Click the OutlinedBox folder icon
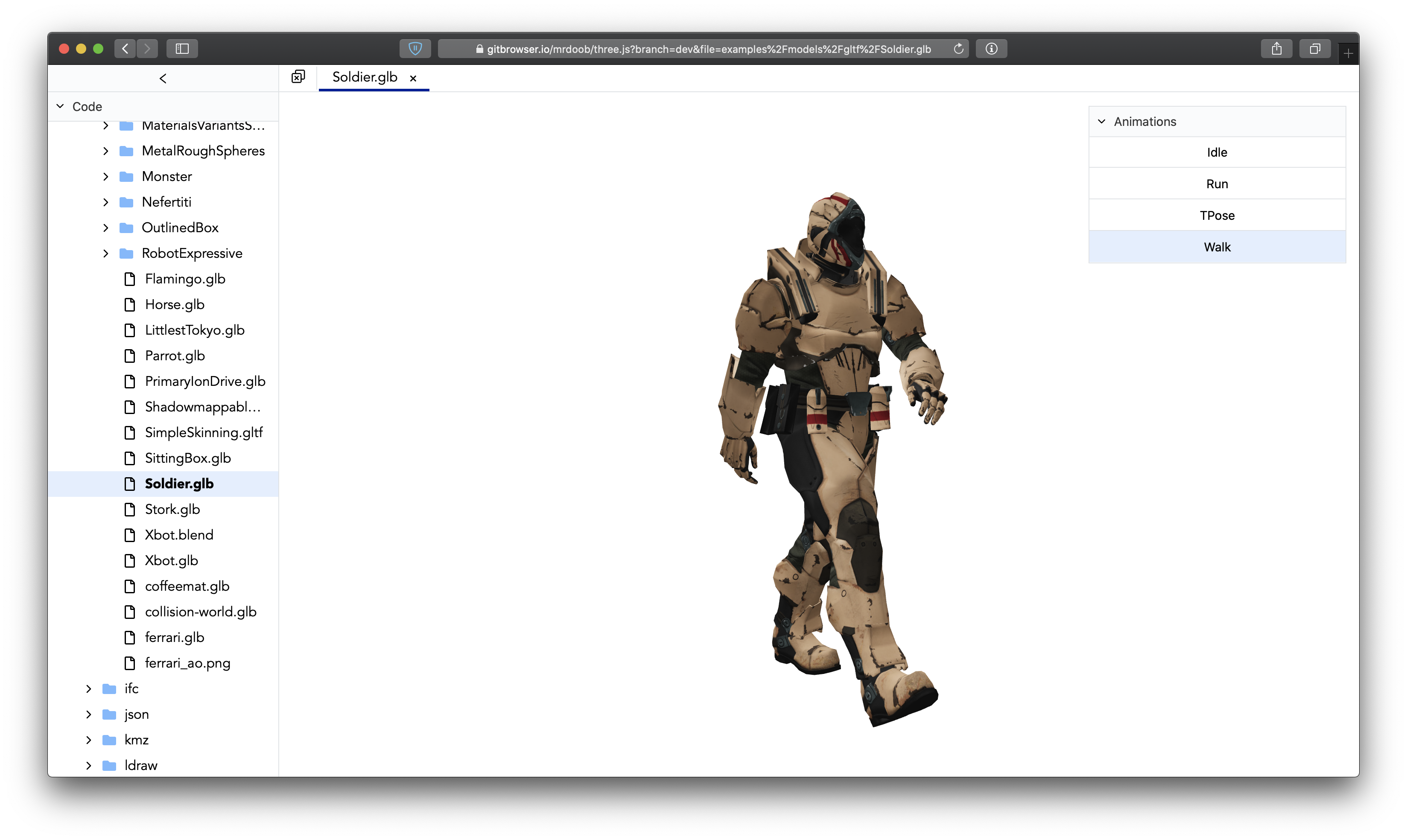1407x840 pixels. tap(127, 227)
